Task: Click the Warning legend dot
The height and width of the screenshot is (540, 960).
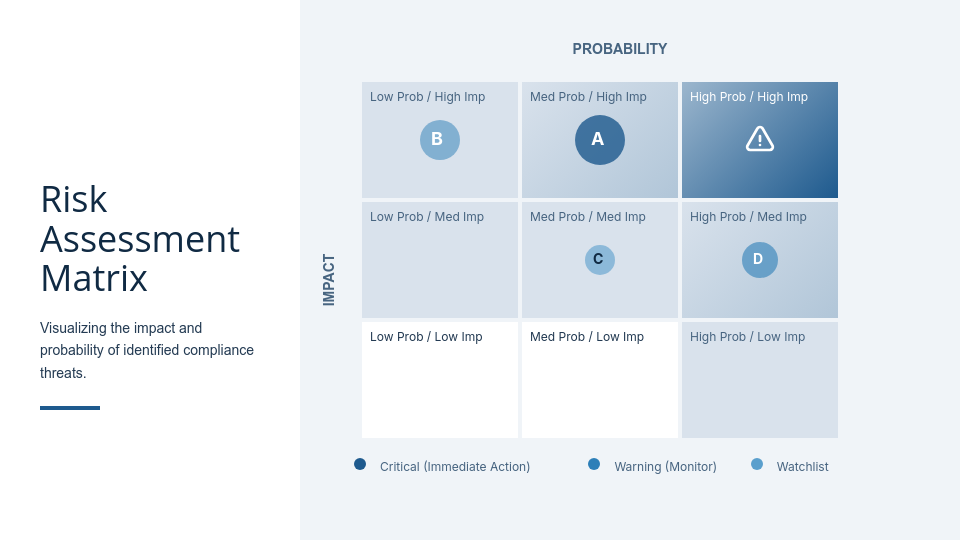Action: point(594,464)
